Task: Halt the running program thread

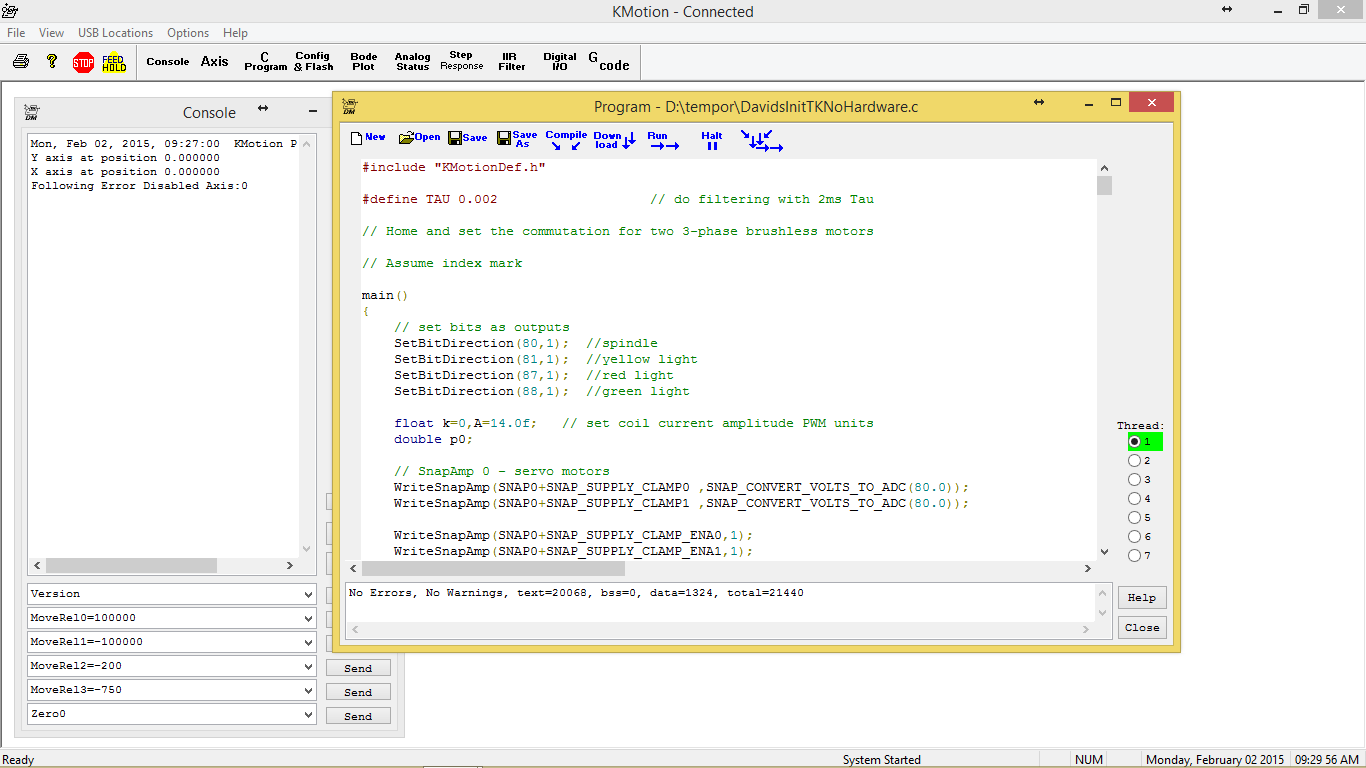Action: (711, 140)
